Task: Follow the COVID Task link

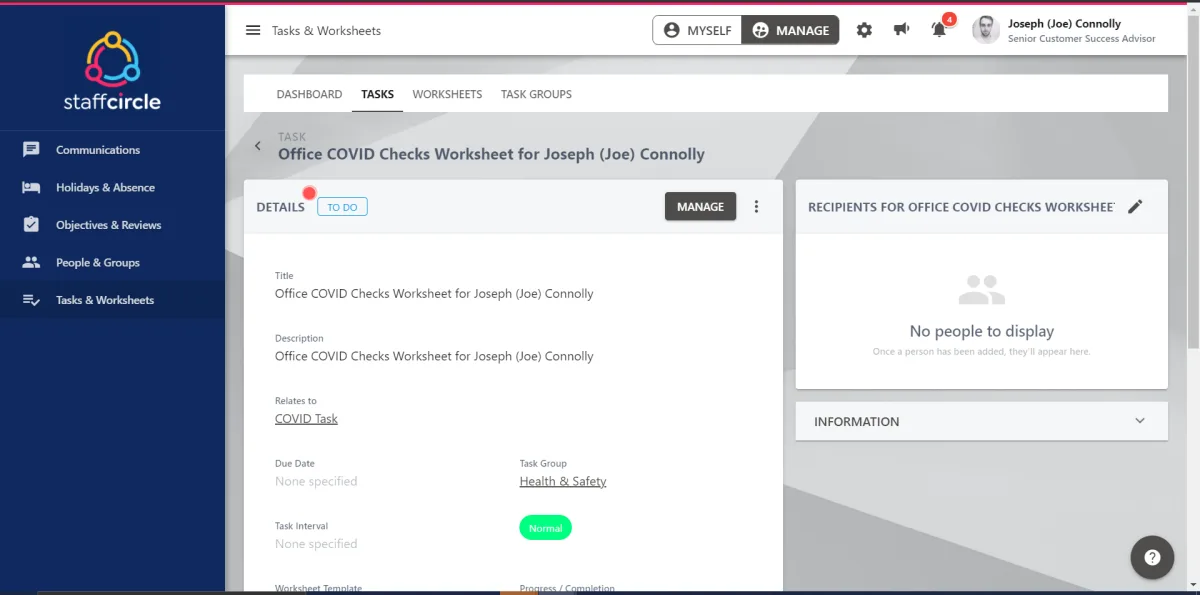Action: click(306, 419)
